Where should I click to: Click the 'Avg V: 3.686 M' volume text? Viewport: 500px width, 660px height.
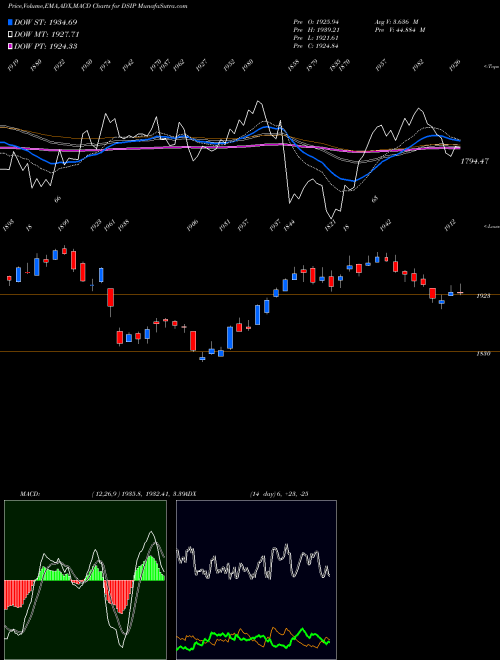click(x=396, y=22)
